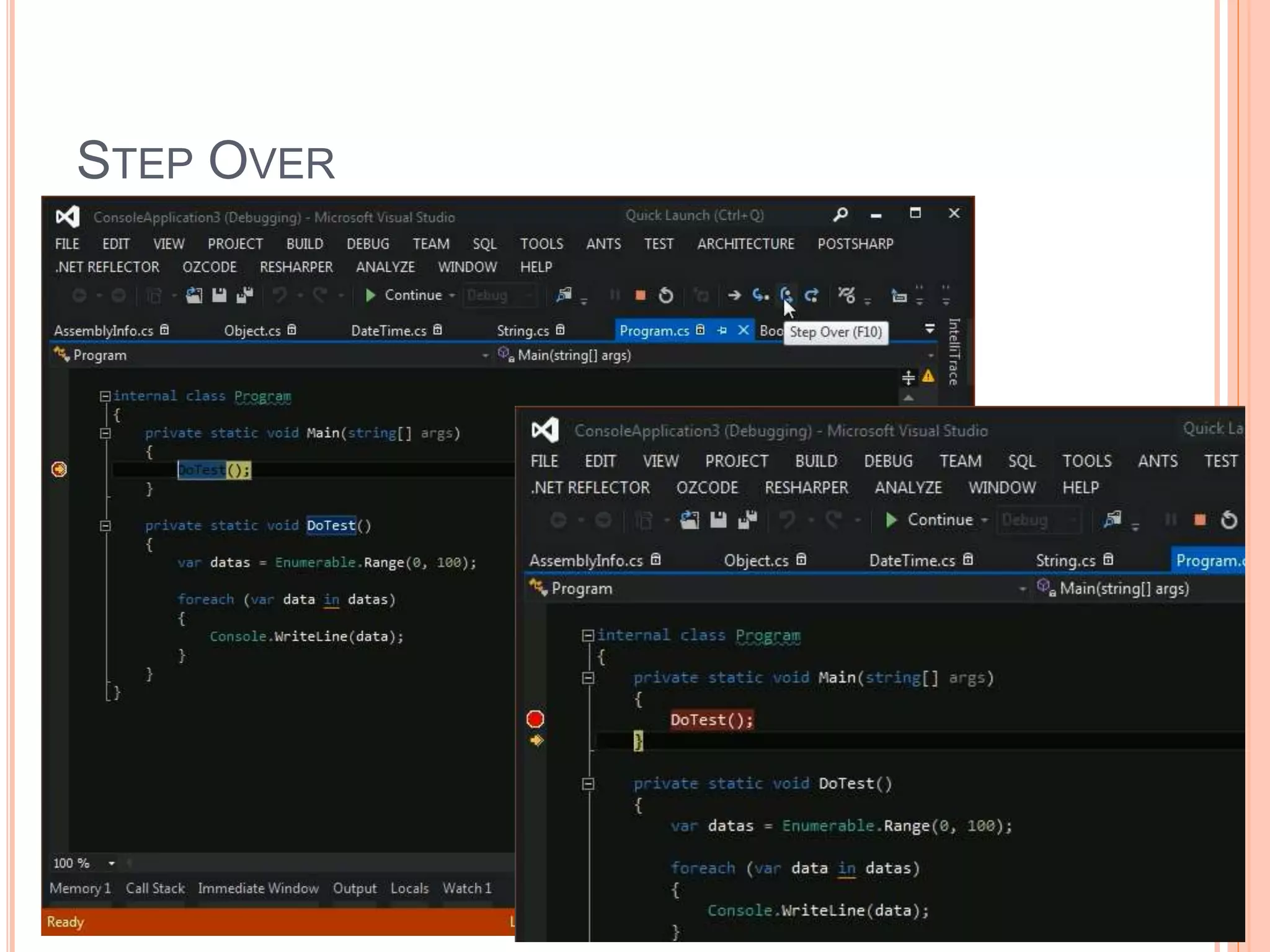Collapse internal class Program in front window
This screenshot has height=952, width=1270.
click(588, 635)
